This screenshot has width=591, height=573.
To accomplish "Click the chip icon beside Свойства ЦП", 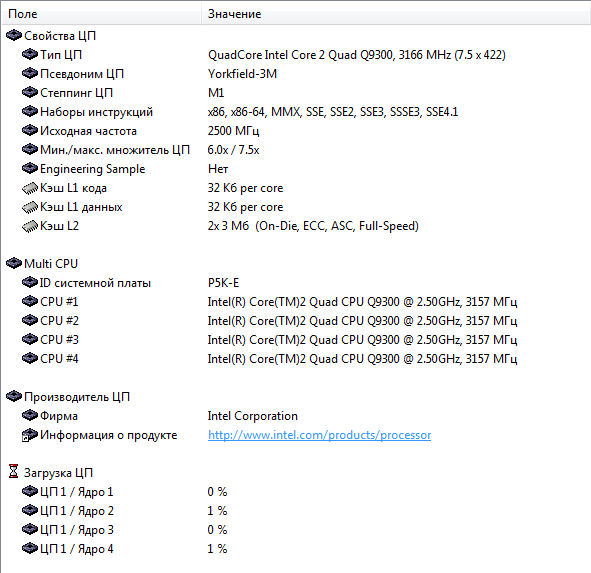I will click(x=14, y=35).
